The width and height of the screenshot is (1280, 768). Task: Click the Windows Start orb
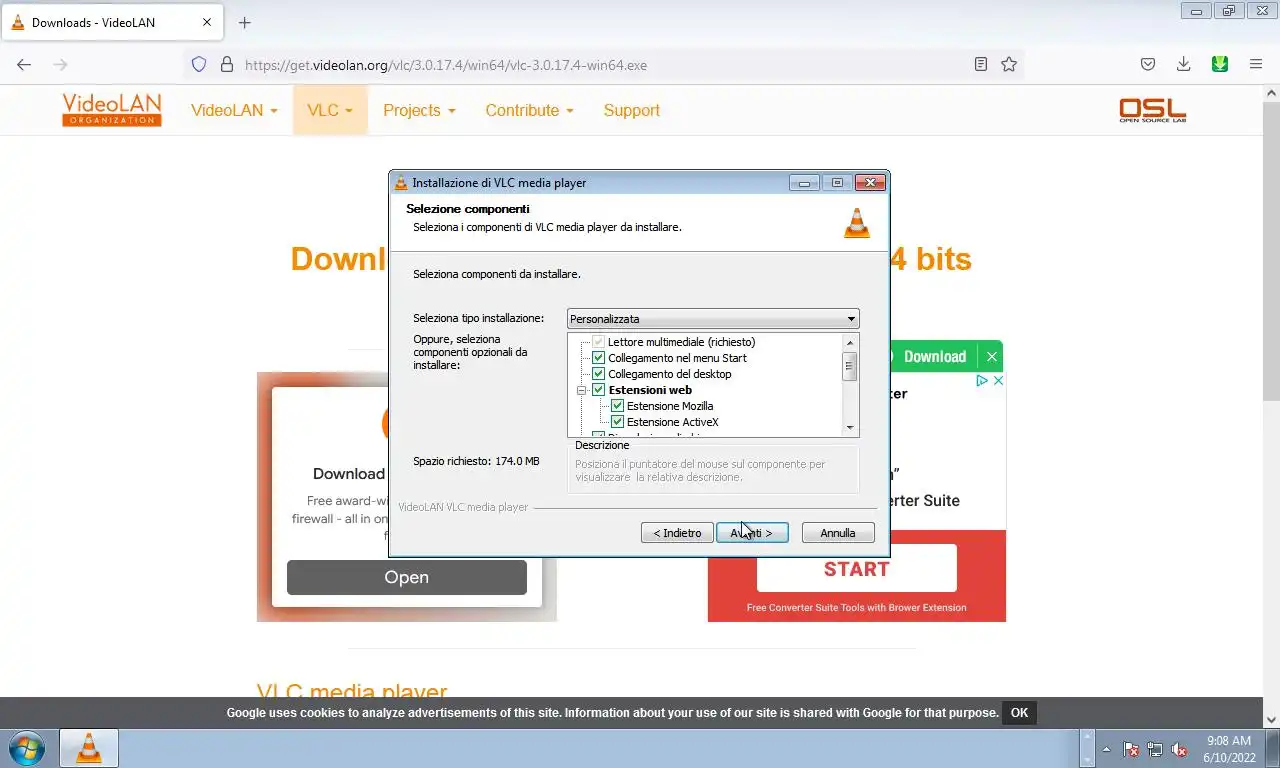(x=26, y=748)
